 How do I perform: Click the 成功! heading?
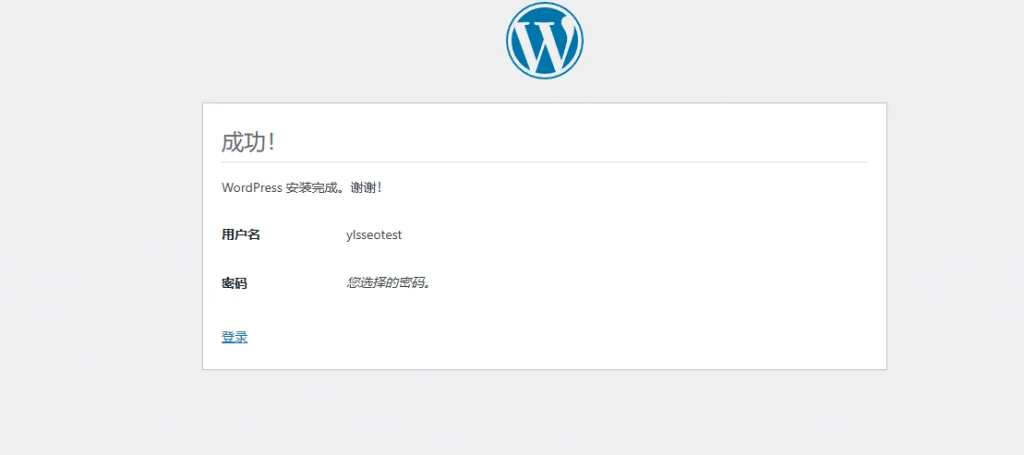248,142
